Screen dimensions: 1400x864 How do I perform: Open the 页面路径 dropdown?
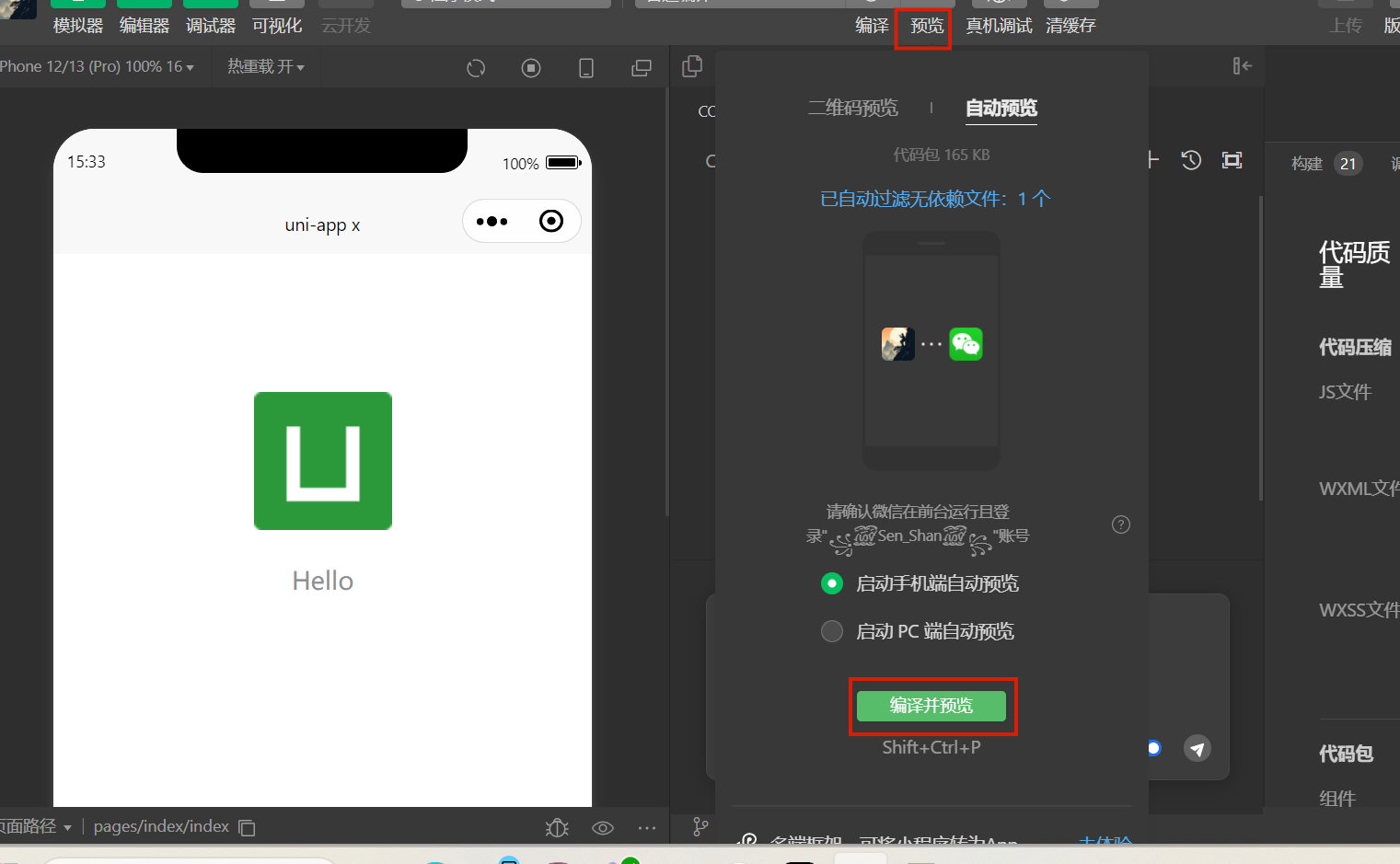tap(36, 826)
